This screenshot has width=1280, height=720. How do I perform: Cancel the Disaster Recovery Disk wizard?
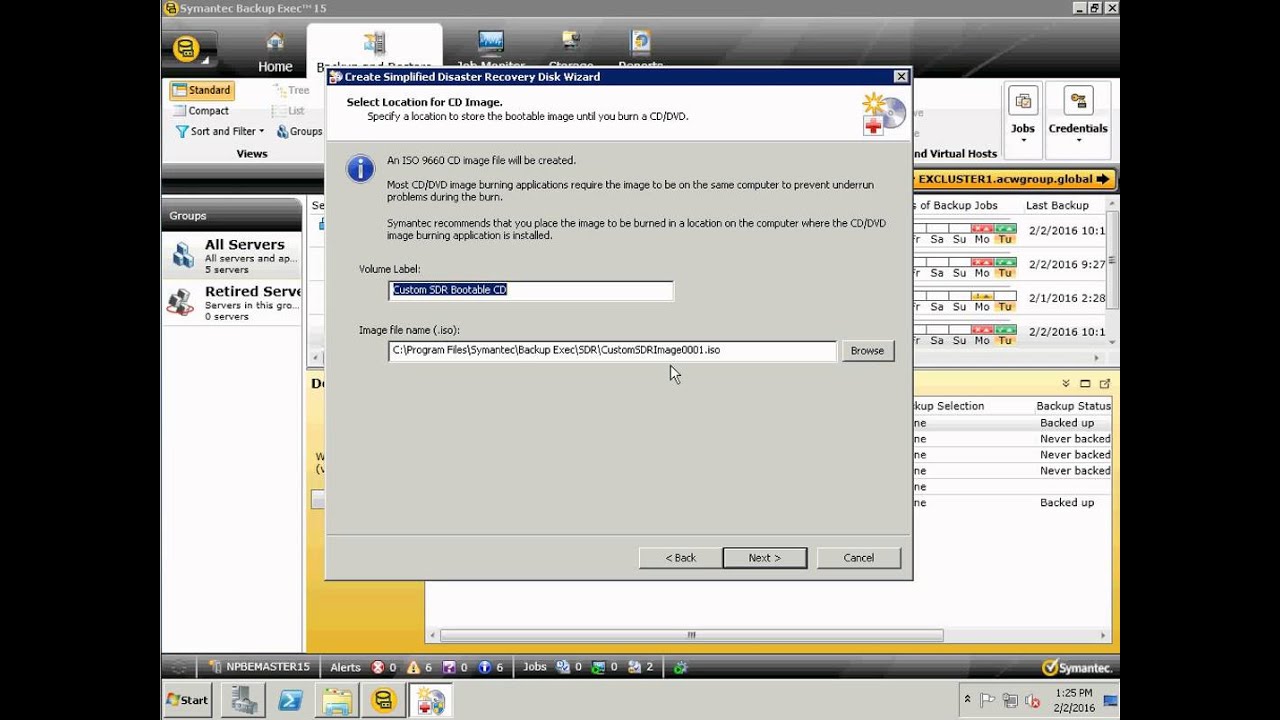click(x=859, y=558)
